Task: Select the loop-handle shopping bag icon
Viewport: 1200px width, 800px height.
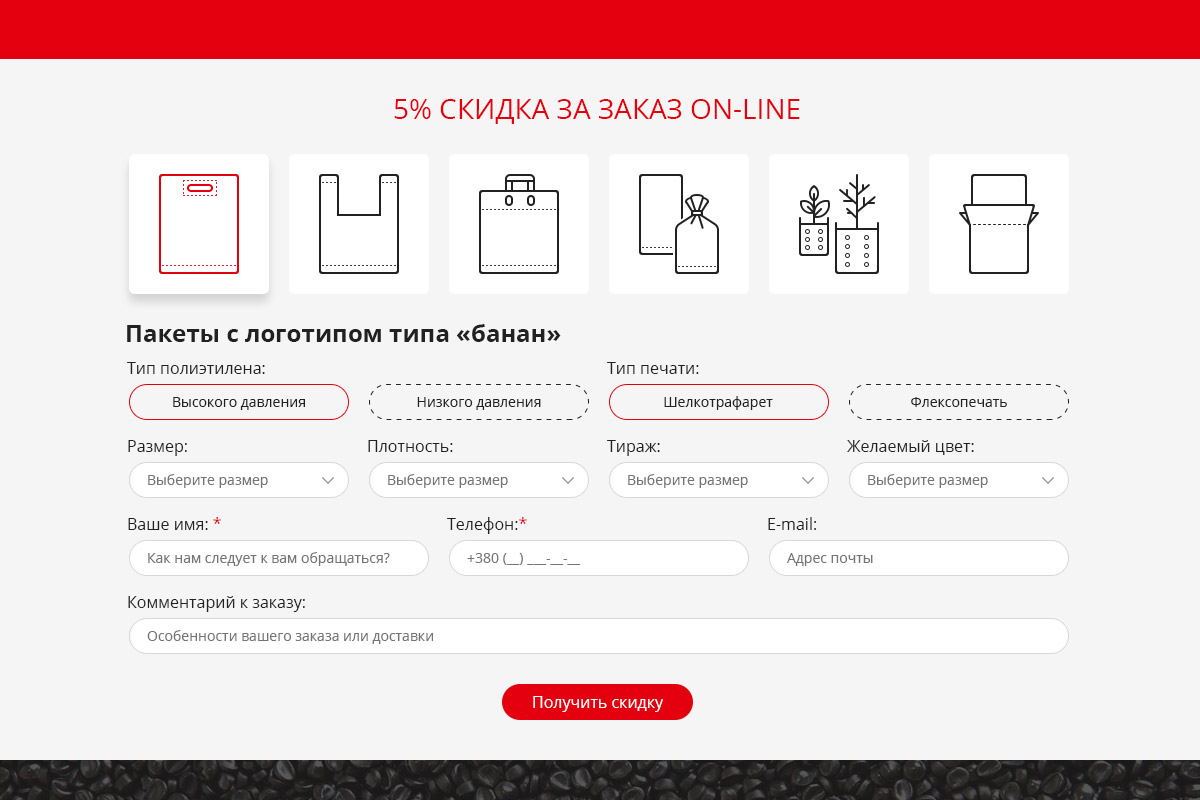Action: pos(519,224)
